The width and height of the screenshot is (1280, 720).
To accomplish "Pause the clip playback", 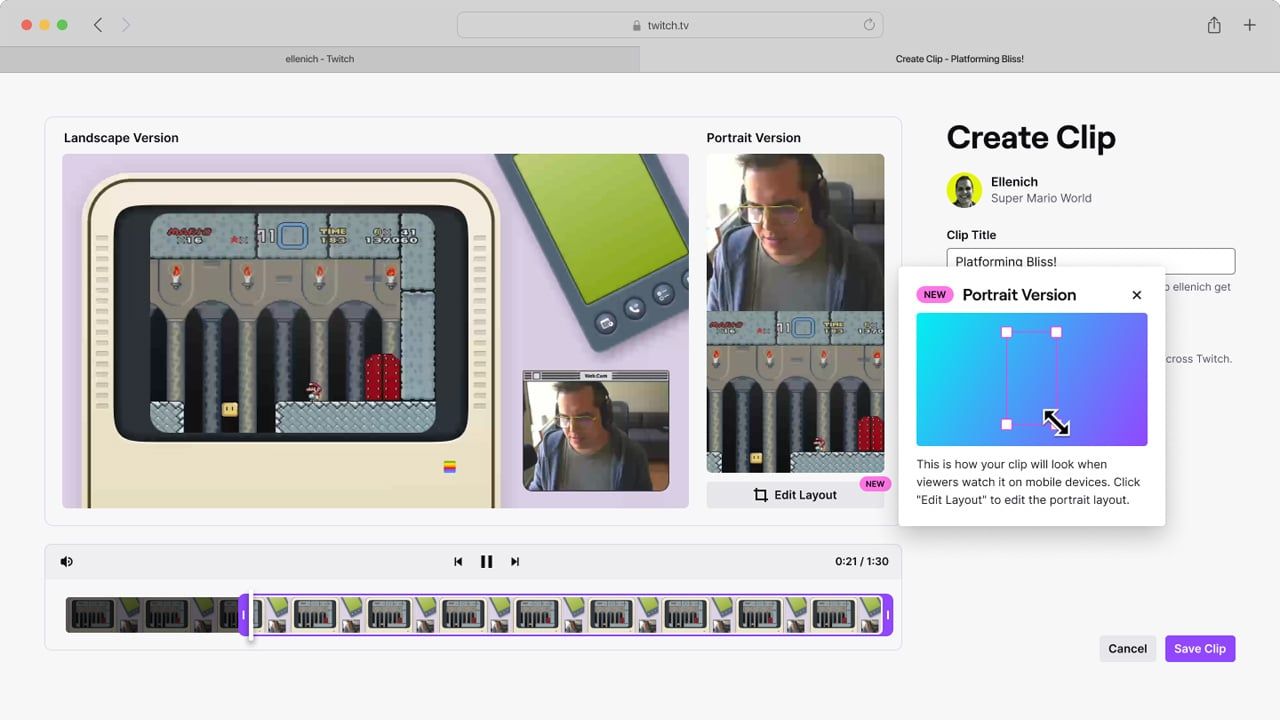I will click(x=486, y=561).
